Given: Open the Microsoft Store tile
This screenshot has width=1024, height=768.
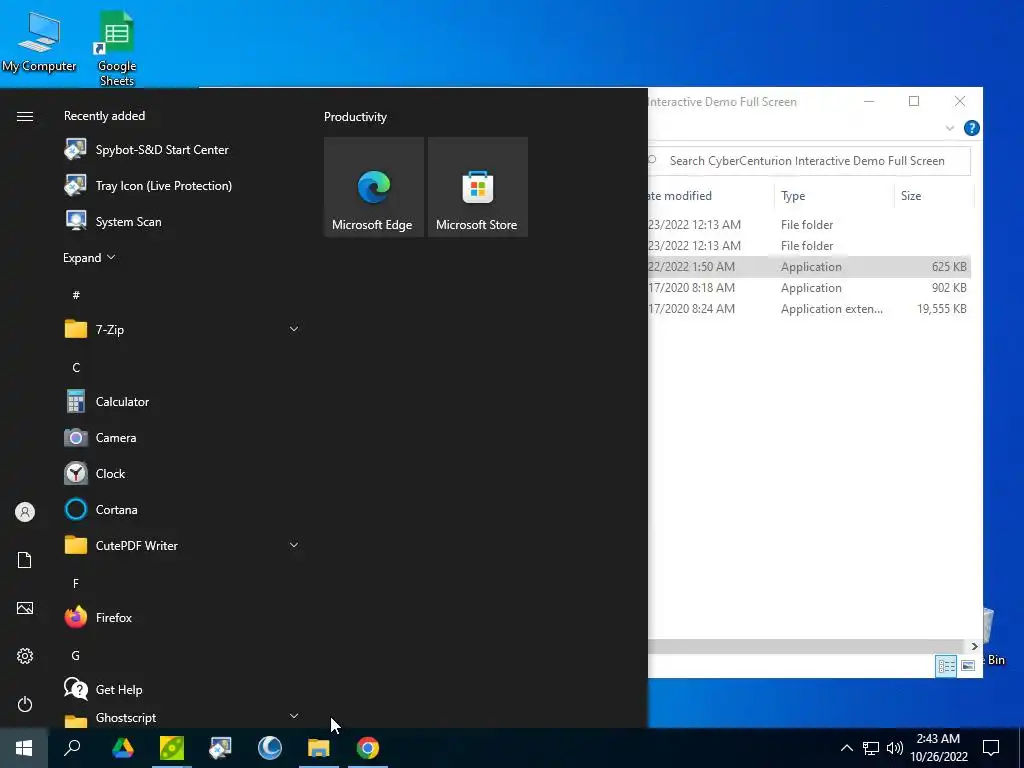Looking at the screenshot, I should 477,187.
